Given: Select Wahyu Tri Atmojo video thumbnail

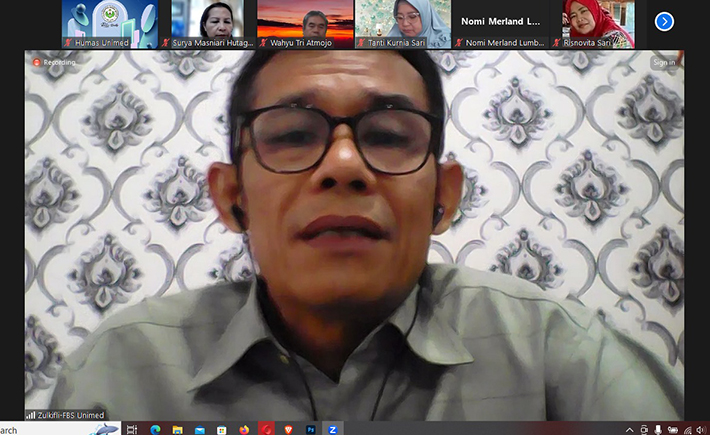Looking at the screenshot, I should (x=305, y=24).
